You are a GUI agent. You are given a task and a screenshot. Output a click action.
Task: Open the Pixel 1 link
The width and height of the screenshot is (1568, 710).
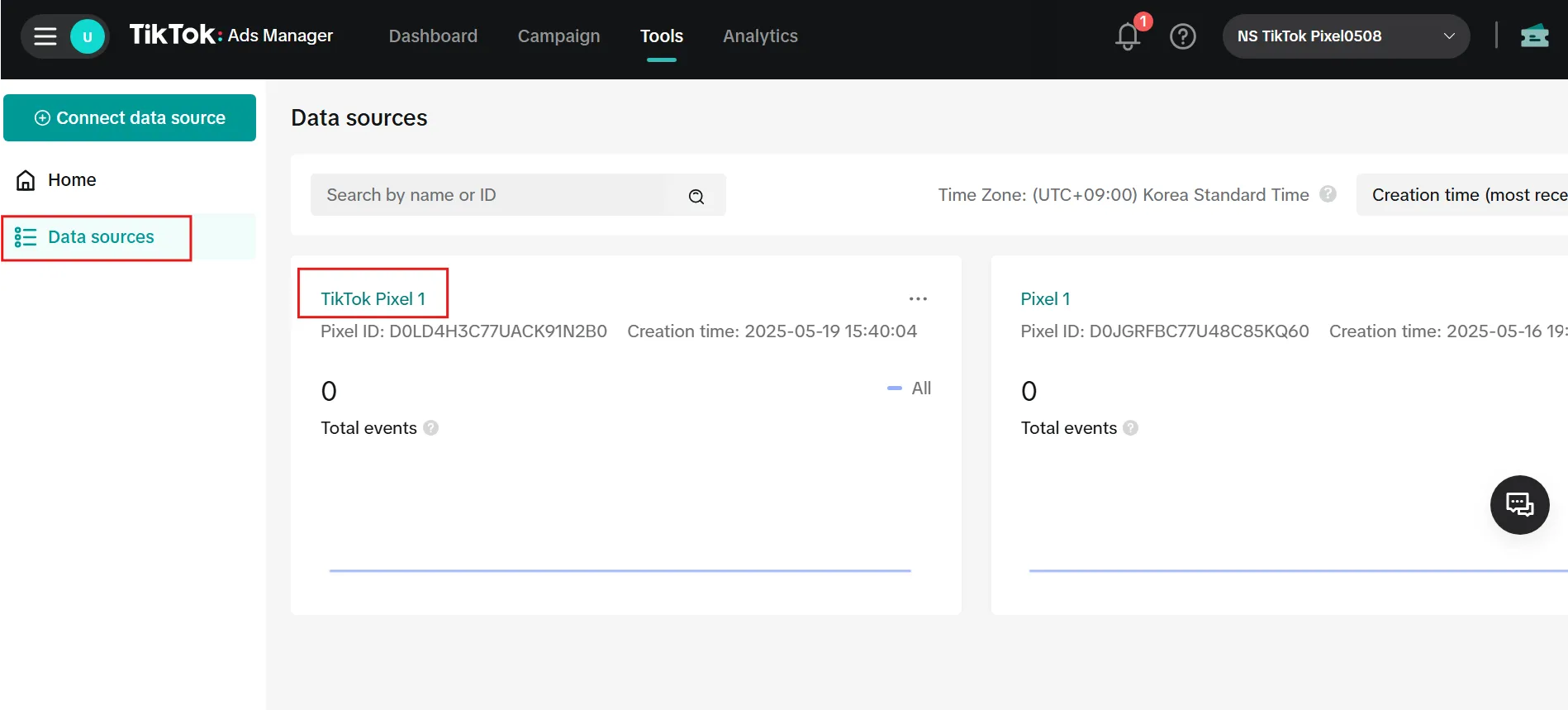[x=1045, y=299]
